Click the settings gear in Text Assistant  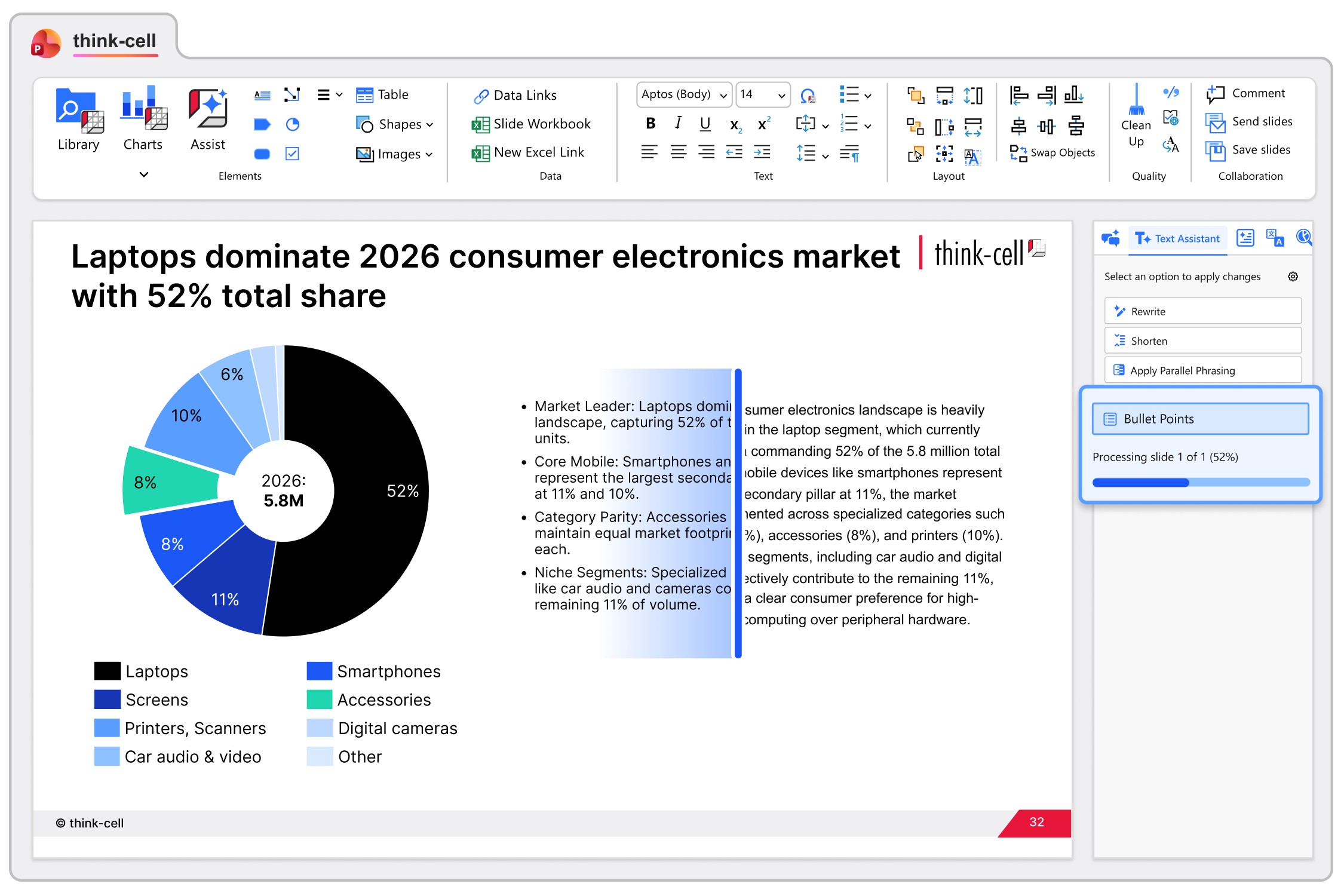(1293, 277)
